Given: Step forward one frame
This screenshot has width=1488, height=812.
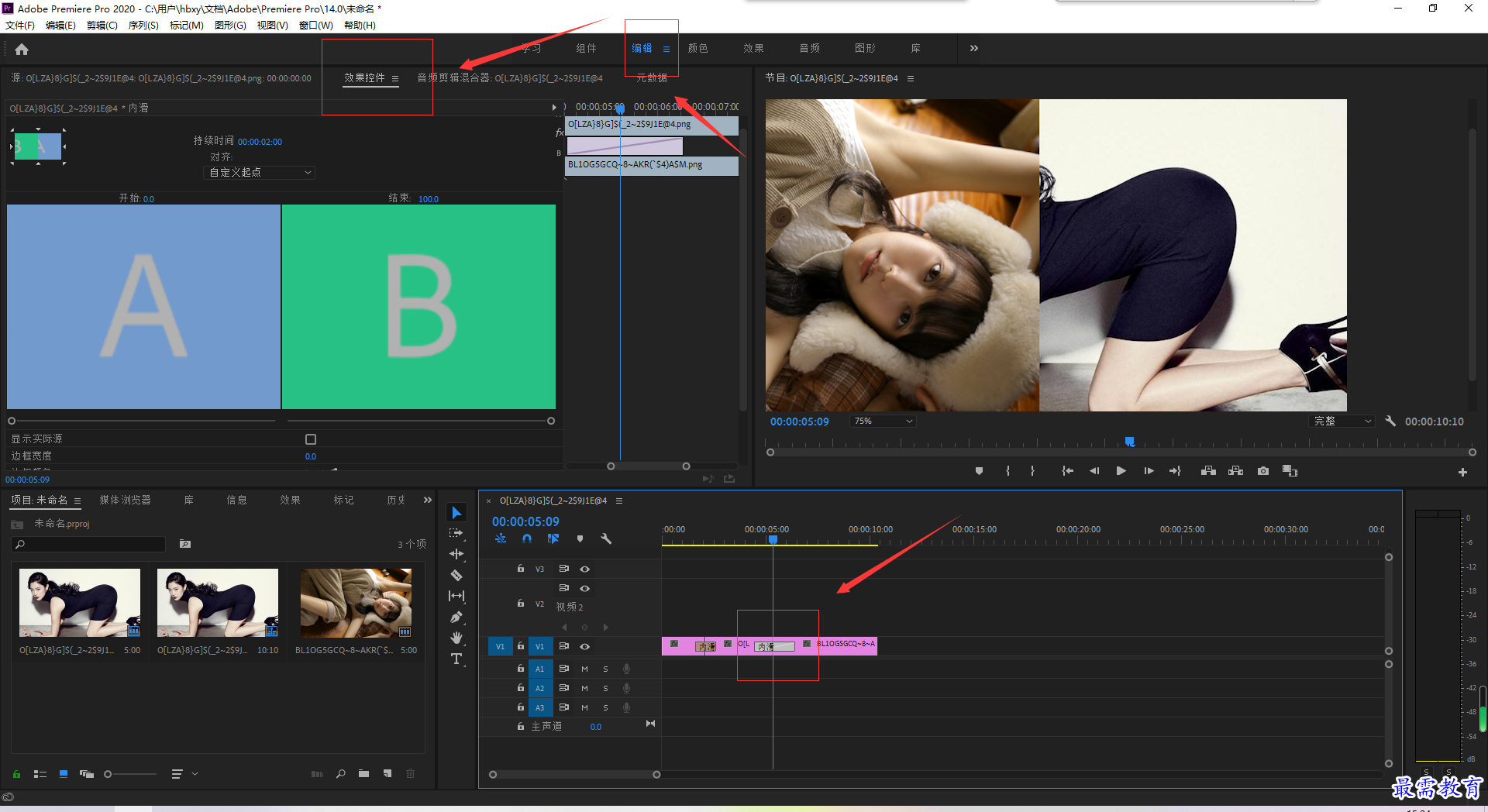Looking at the screenshot, I should click(x=1149, y=471).
